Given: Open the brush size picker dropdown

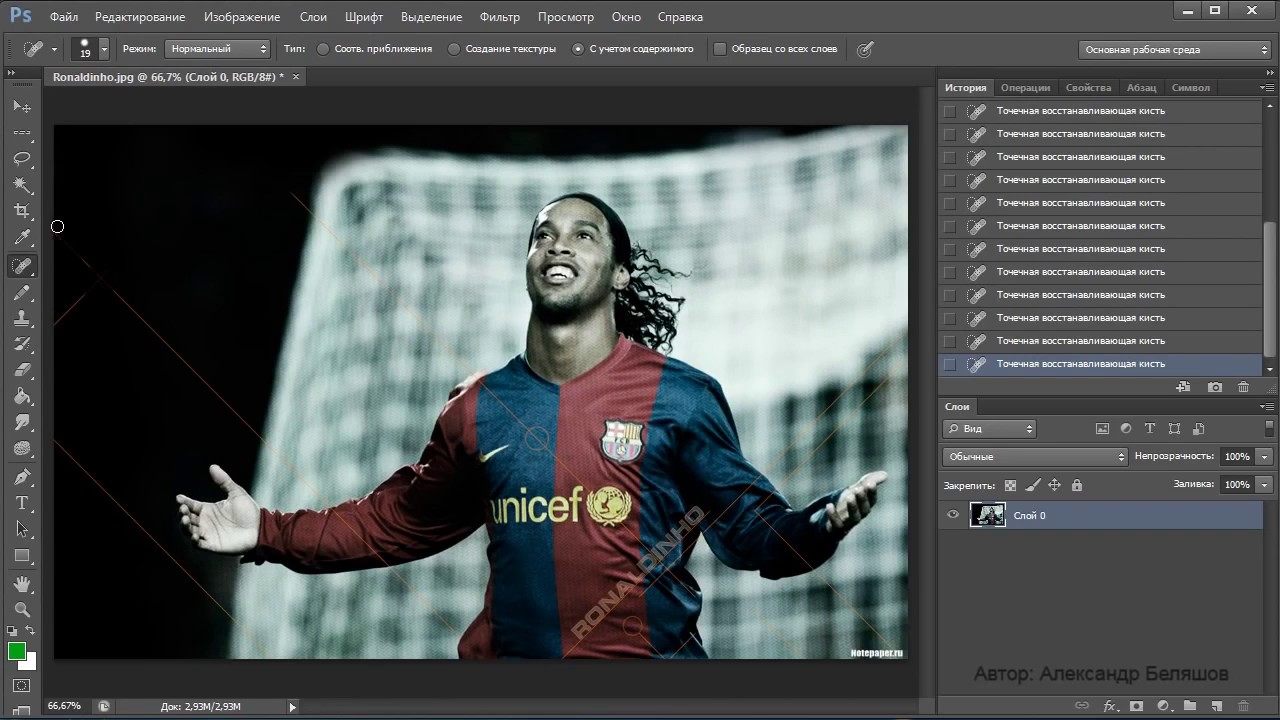Looking at the screenshot, I should [103, 49].
